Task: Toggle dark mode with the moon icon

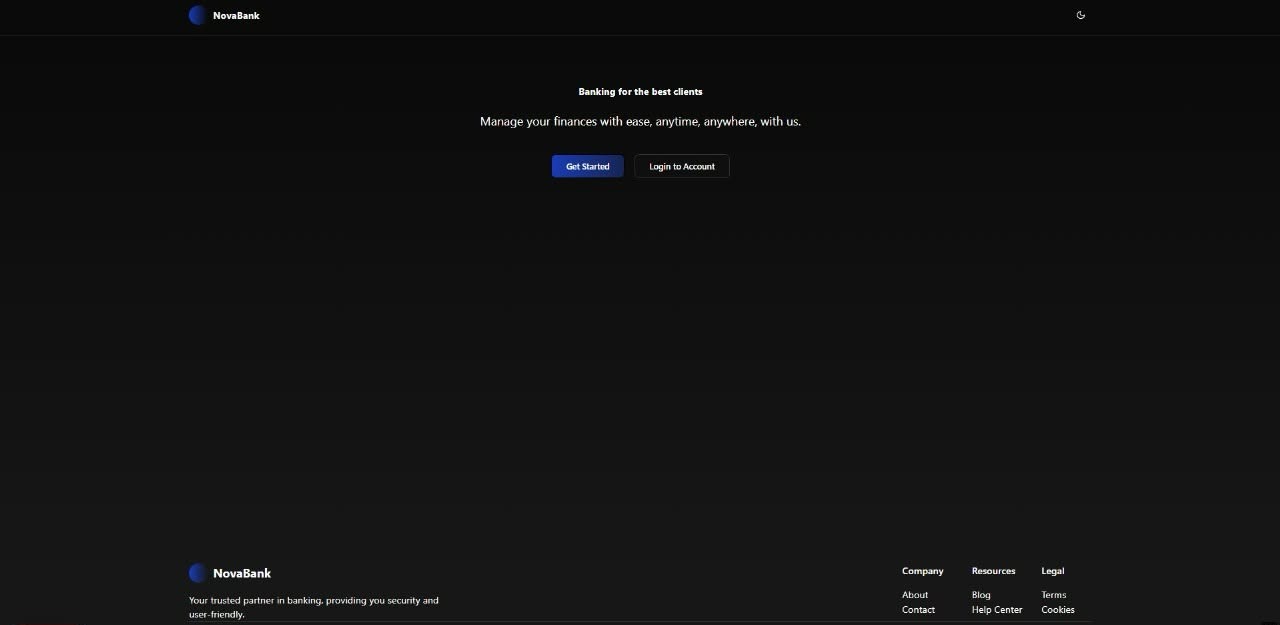Action: [x=1080, y=15]
